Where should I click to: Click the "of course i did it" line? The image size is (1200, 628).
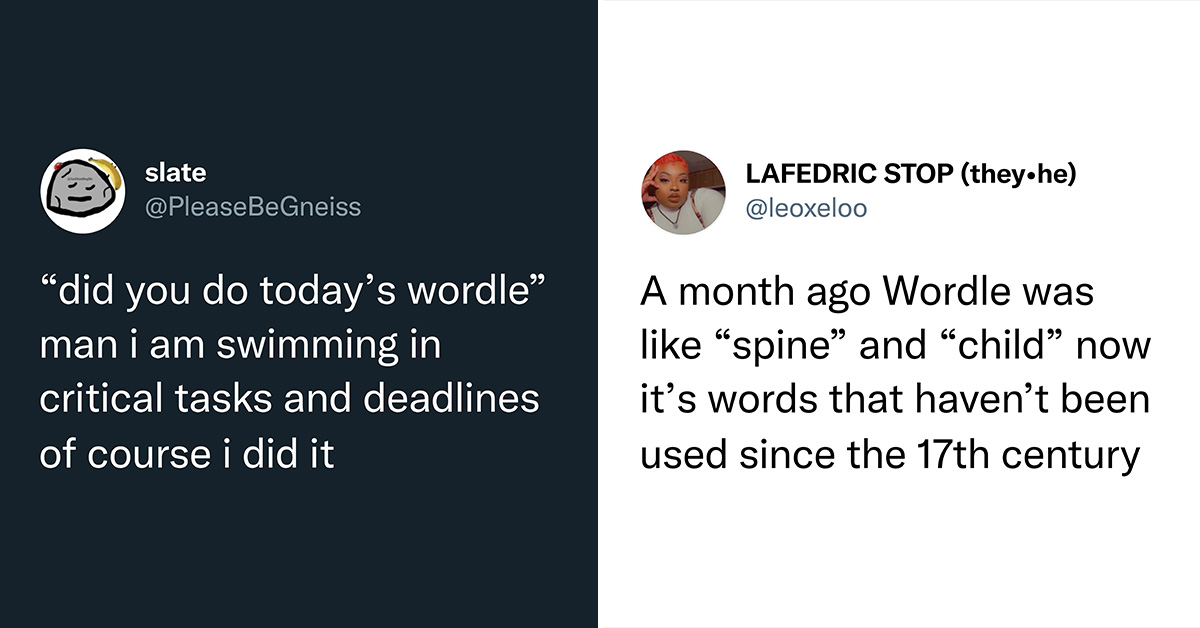click(187, 453)
